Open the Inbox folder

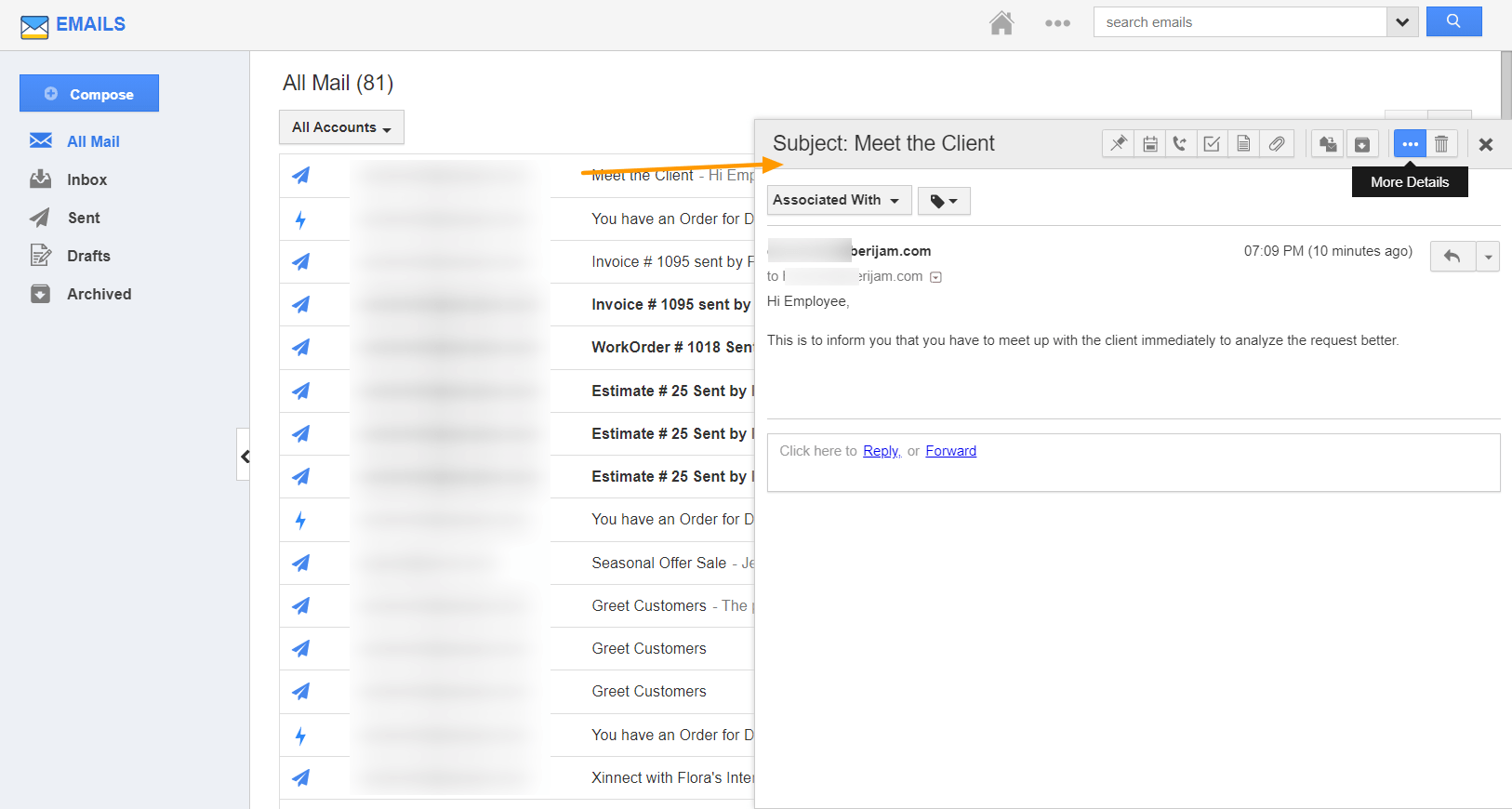point(86,179)
